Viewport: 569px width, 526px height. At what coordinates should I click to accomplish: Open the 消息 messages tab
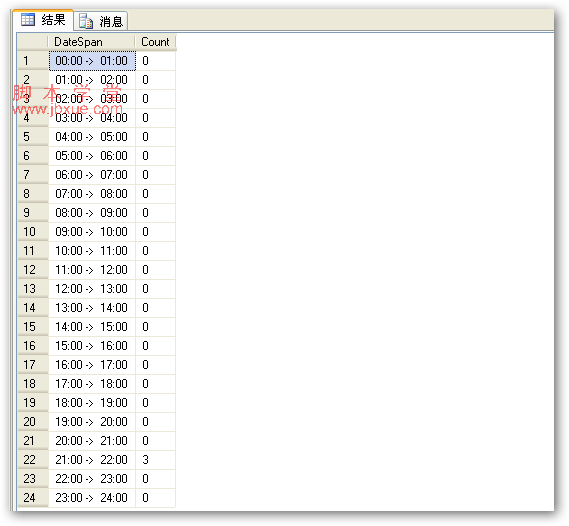tap(101, 21)
